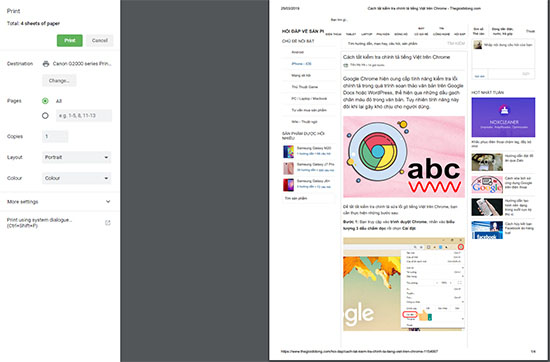Click the Google doodle thumbnail in sidebar
Image resolution: width=550 pixels, height=362 pixels.
[487, 185]
